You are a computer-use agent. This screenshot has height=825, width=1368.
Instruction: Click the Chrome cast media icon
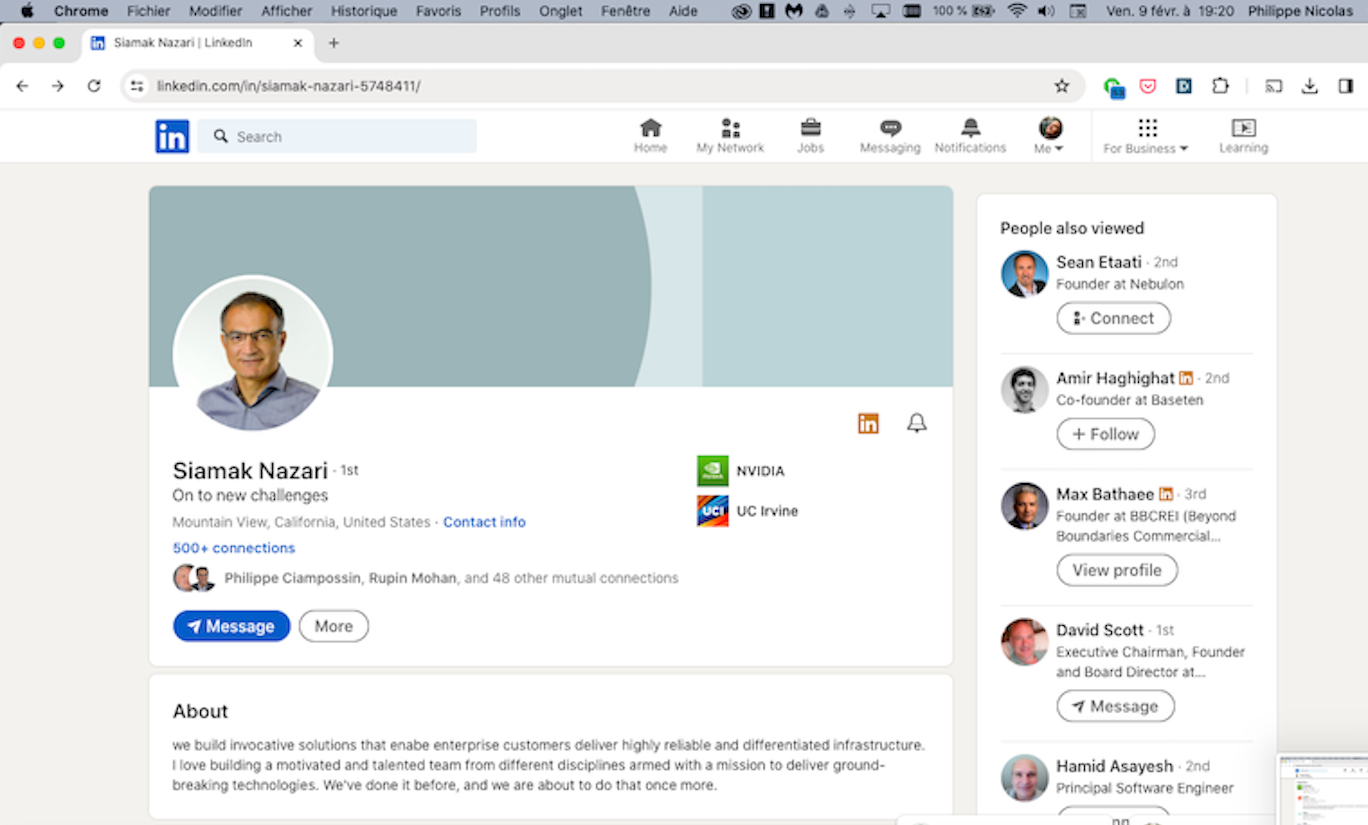[x=1274, y=86]
